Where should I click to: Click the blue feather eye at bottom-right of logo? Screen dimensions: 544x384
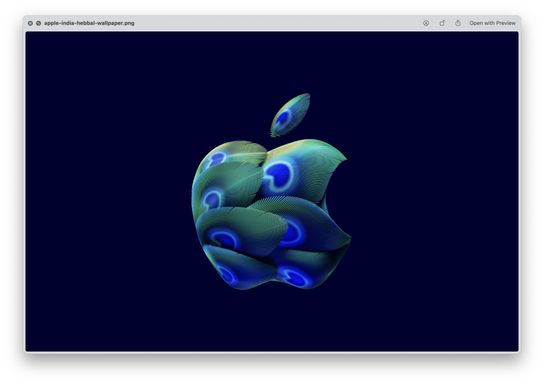click(295, 276)
